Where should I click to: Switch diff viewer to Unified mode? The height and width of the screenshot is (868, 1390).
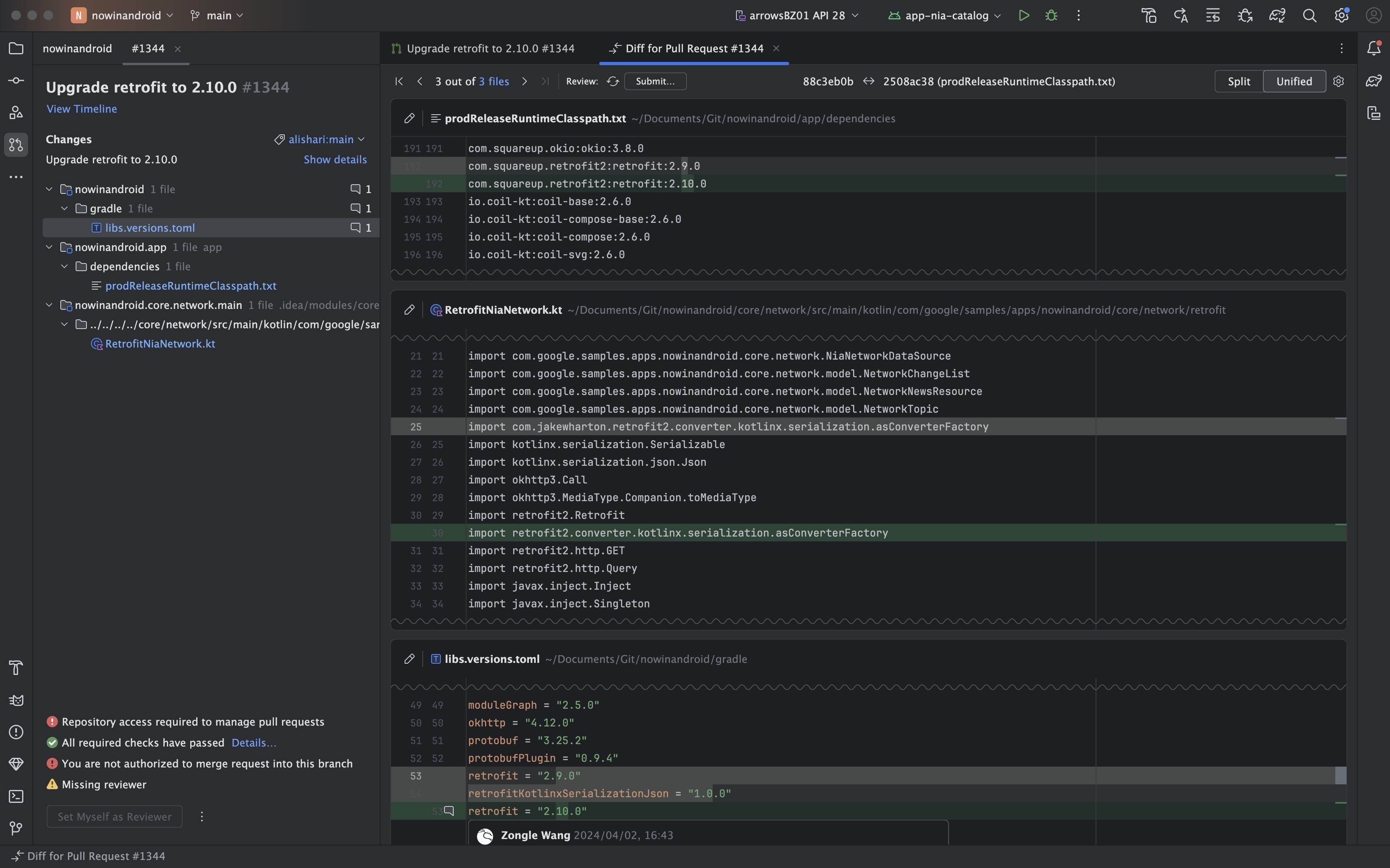1293,82
